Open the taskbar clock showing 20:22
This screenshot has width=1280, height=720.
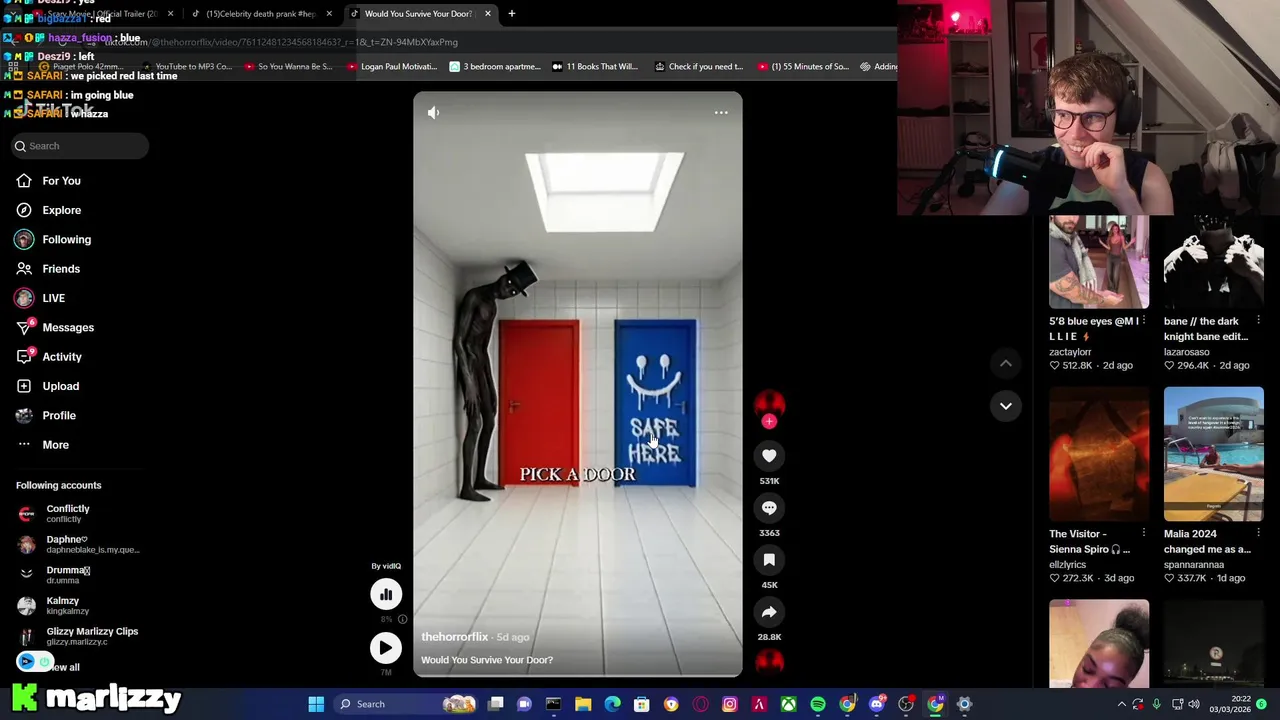click(x=1232, y=704)
